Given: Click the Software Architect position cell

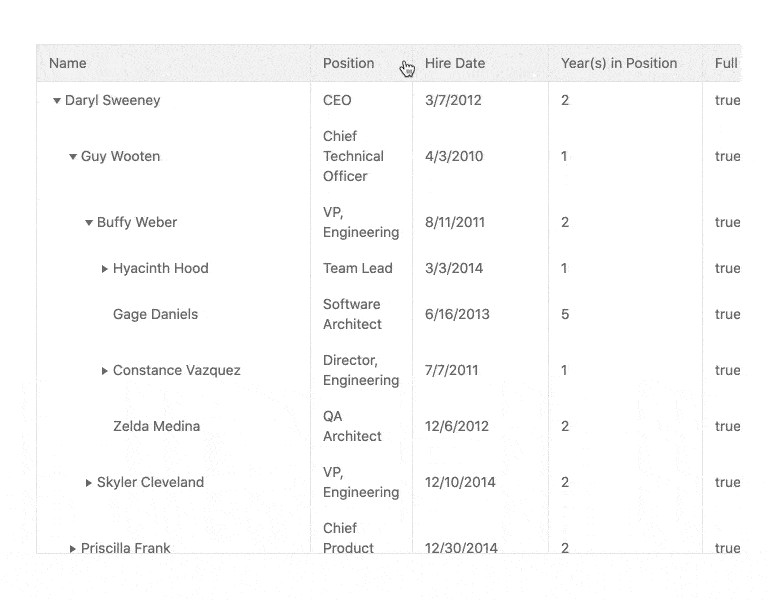Looking at the screenshot, I should (x=352, y=314).
